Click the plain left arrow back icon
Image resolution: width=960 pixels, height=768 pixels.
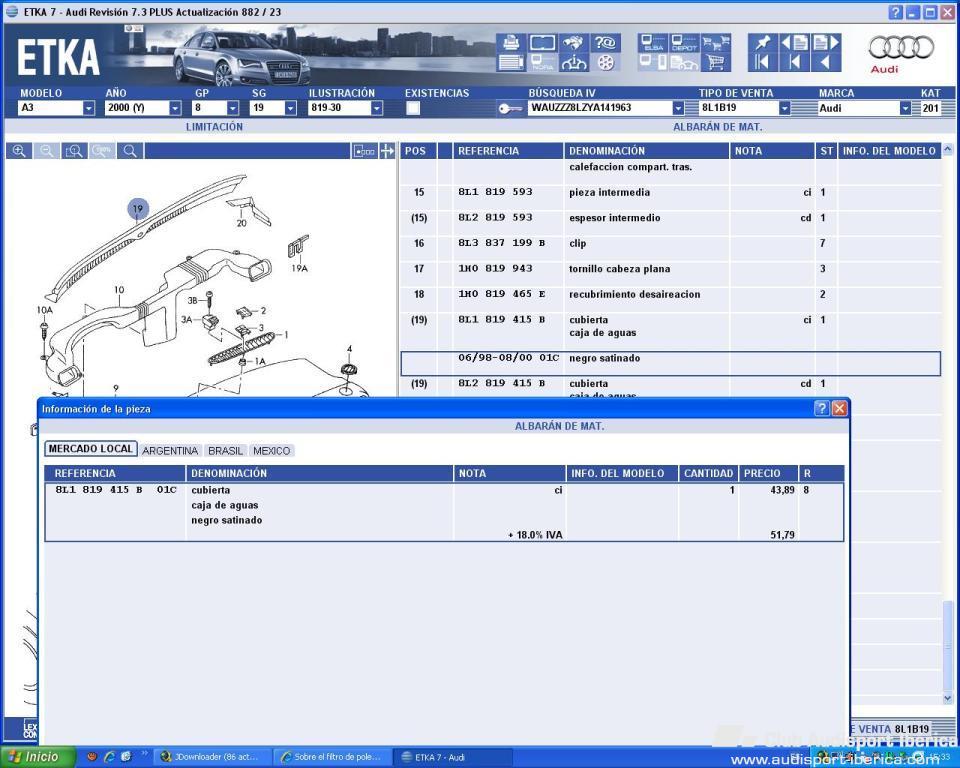[x=826, y=62]
